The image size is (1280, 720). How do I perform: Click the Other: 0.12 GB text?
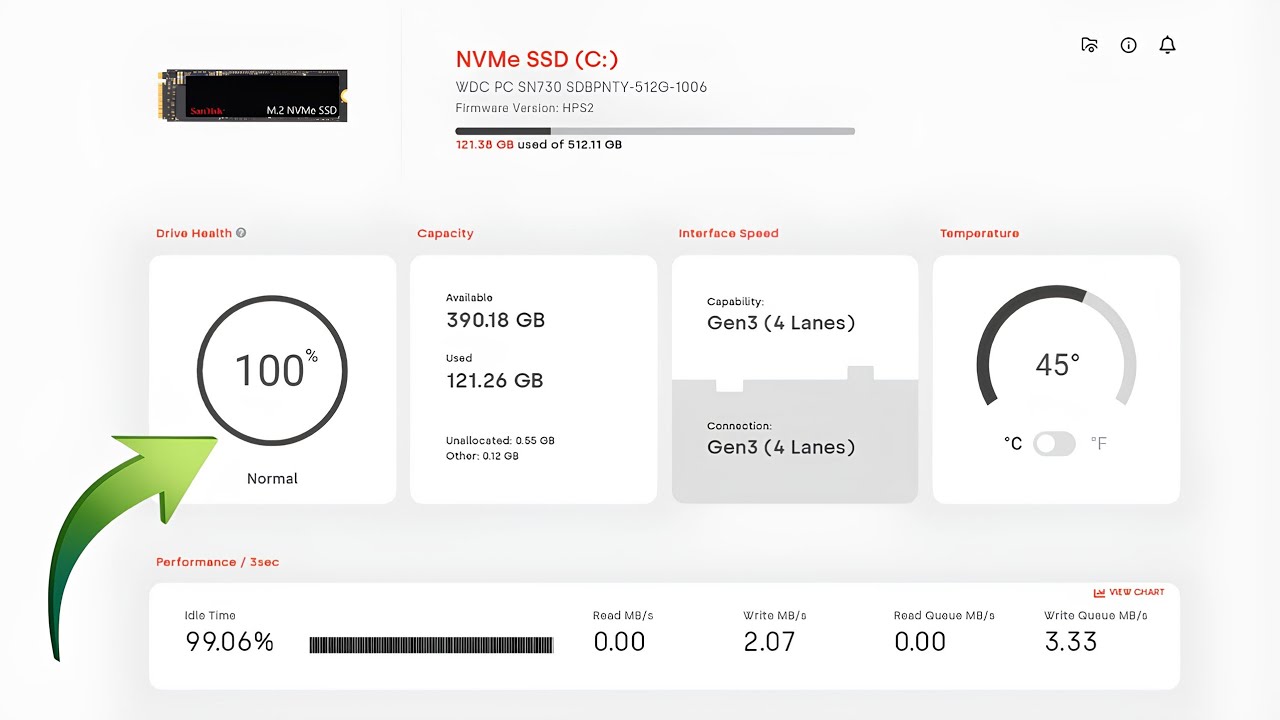point(482,456)
